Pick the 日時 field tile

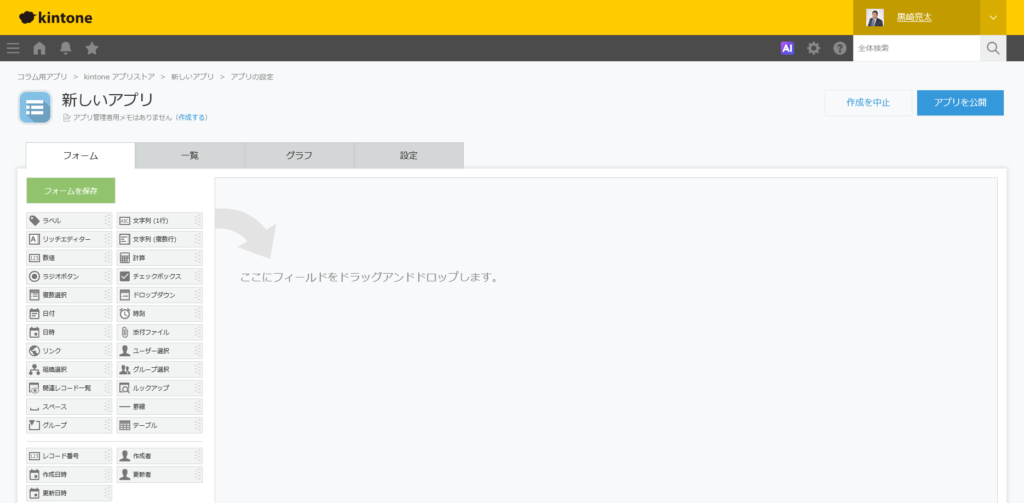click(69, 333)
